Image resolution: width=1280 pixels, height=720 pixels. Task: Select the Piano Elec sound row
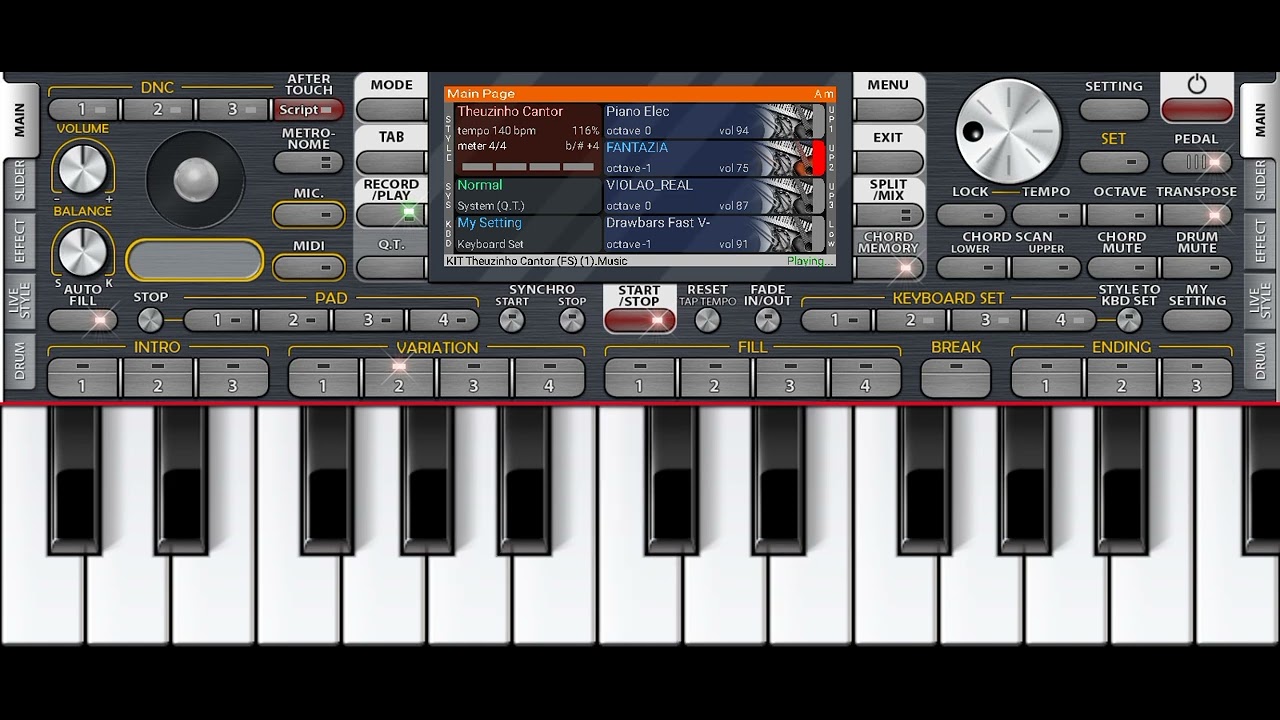click(x=714, y=121)
